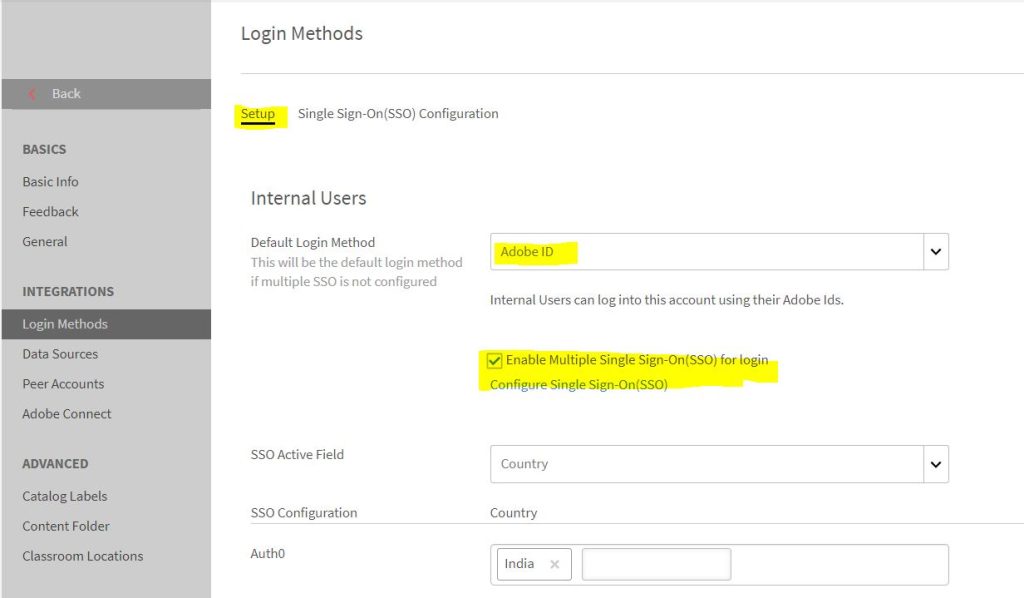Click the Auth0 input field

656,563
